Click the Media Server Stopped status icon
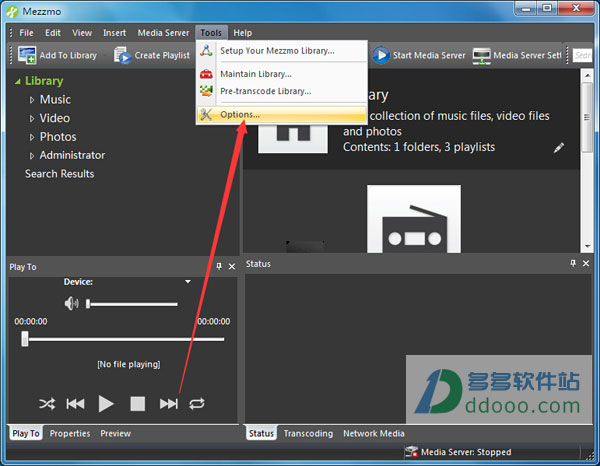The height and width of the screenshot is (466, 600). (411, 452)
